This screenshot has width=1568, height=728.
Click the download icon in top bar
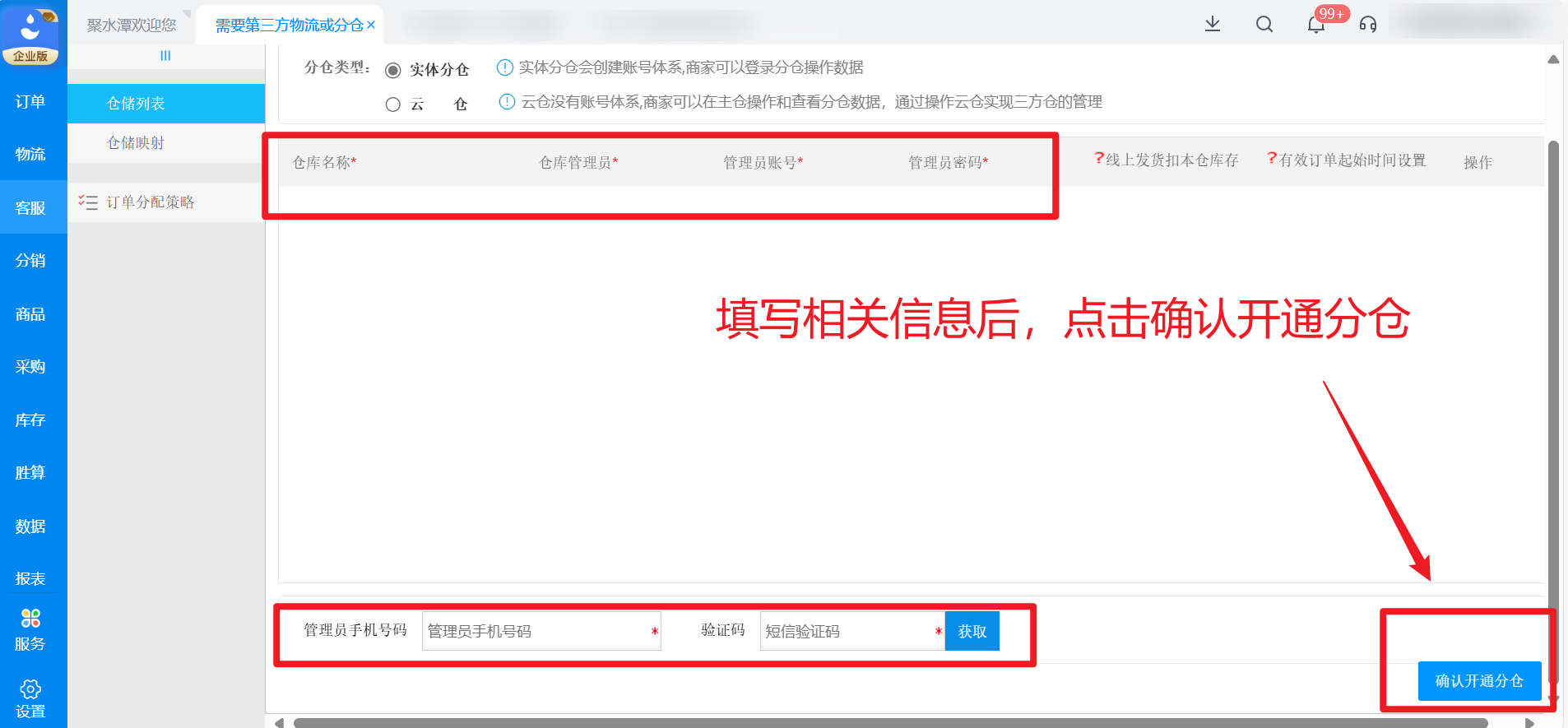(x=1213, y=24)
